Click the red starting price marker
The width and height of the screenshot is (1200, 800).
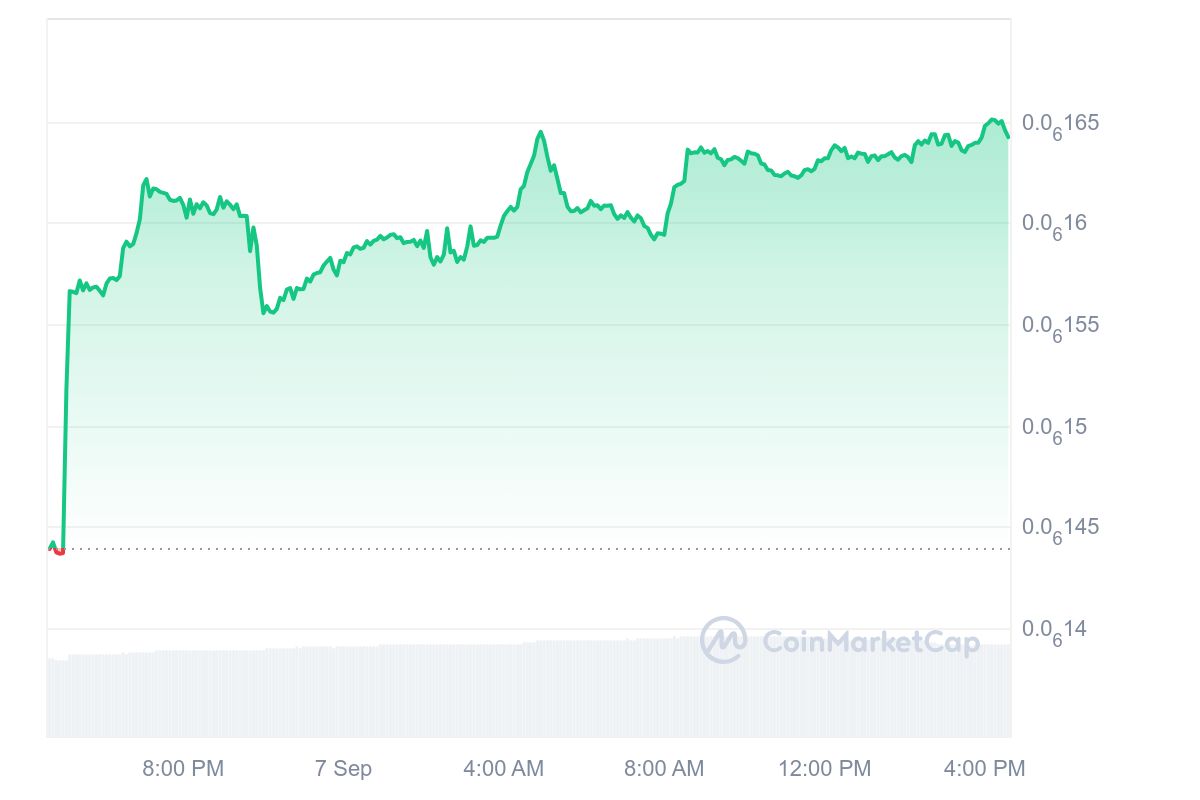pos(59,550)
